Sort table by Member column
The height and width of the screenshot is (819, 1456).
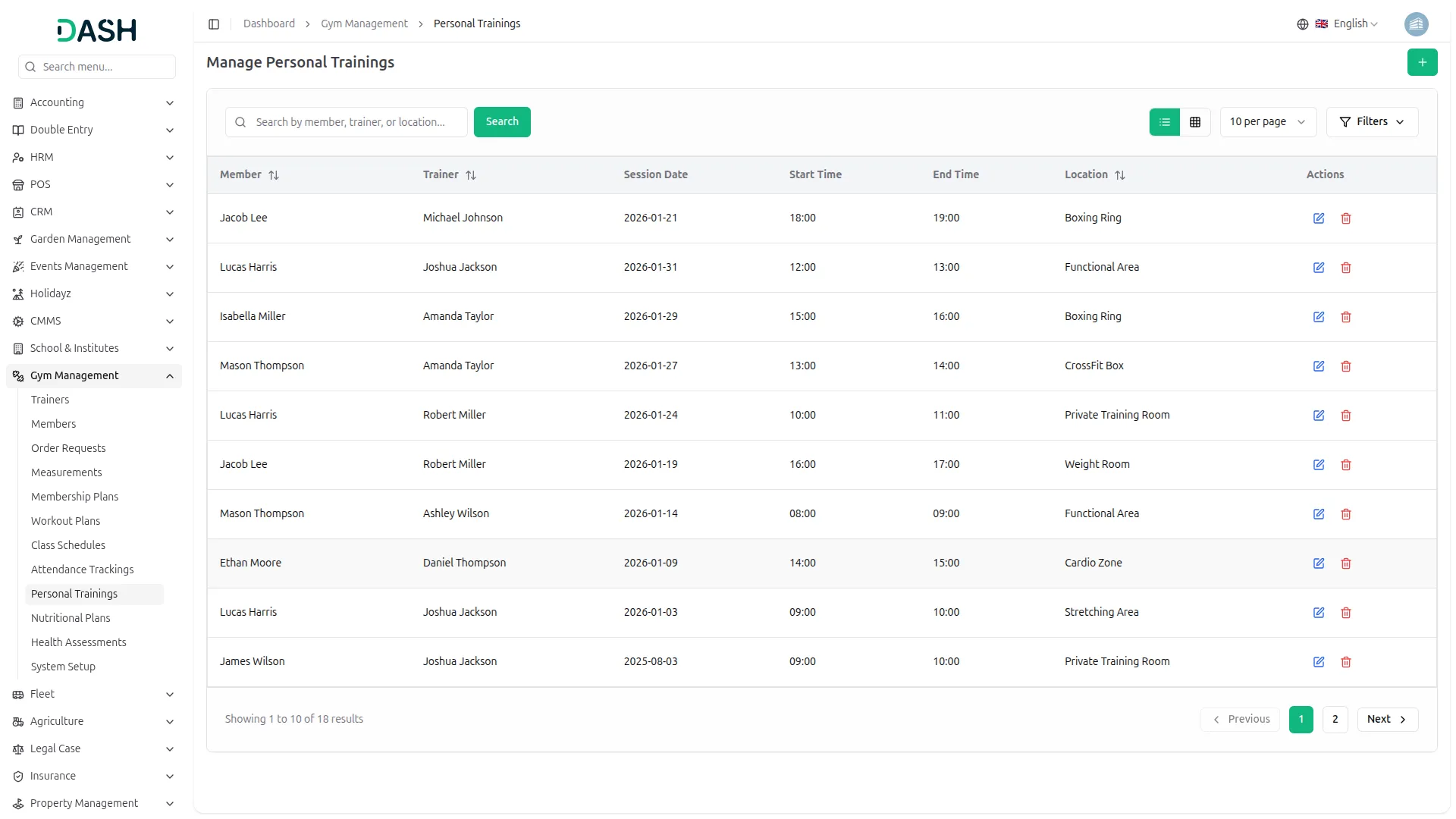[274, 175]
